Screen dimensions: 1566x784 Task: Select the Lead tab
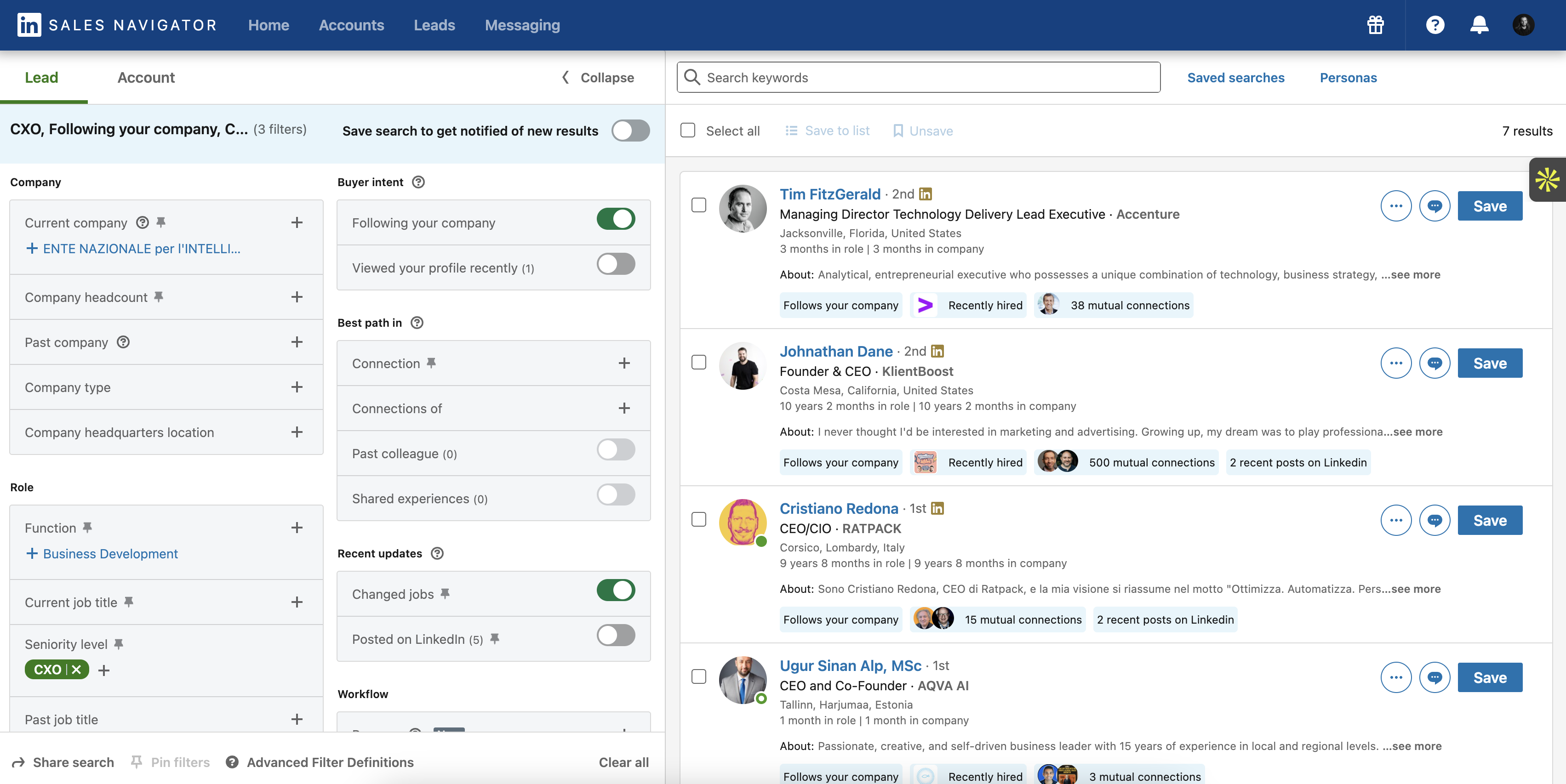point(41,77)
